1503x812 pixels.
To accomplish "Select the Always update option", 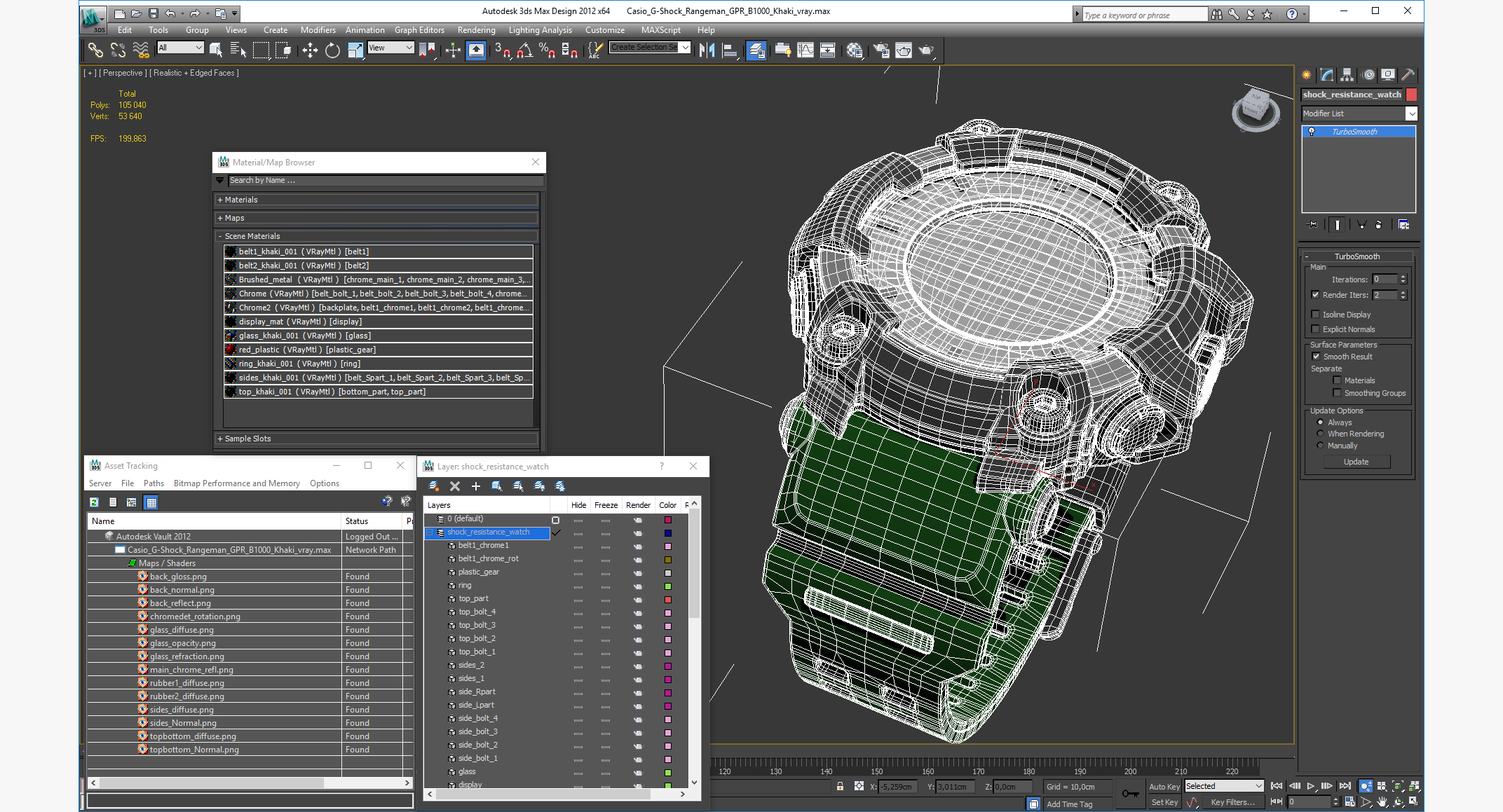I will (1320, 422).
